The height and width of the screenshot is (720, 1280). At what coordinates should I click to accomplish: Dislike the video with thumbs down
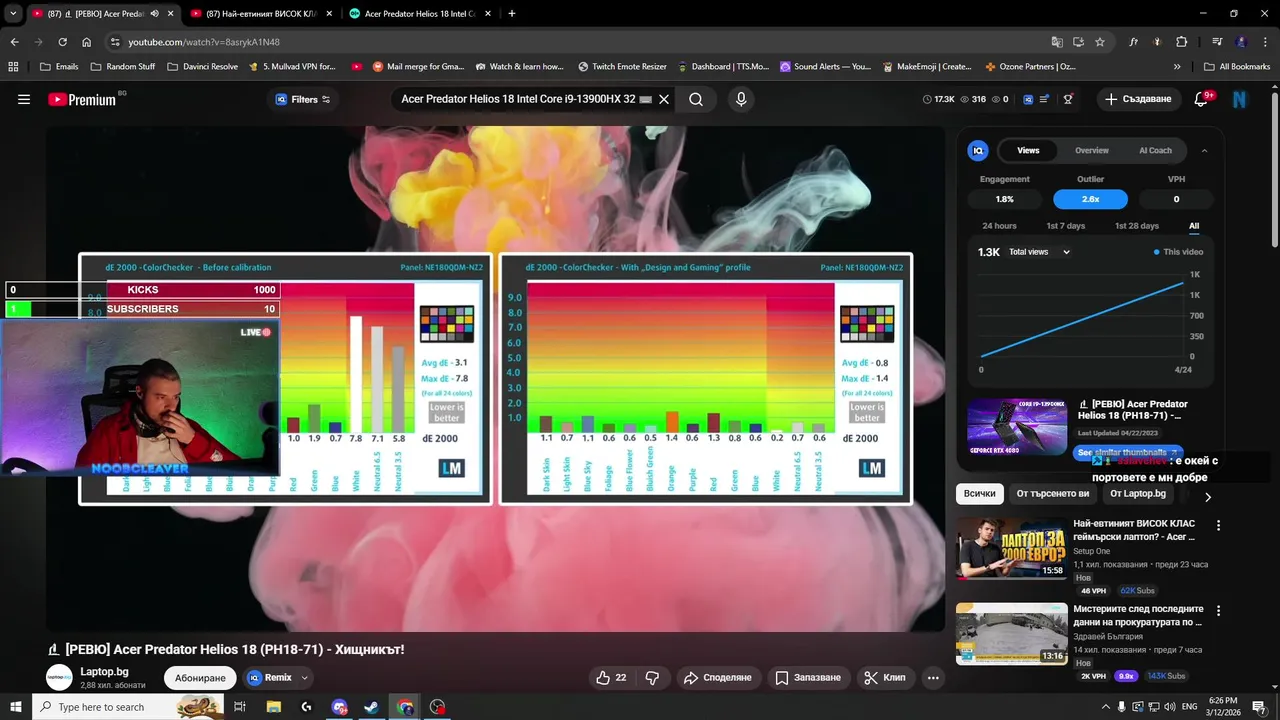652,677
